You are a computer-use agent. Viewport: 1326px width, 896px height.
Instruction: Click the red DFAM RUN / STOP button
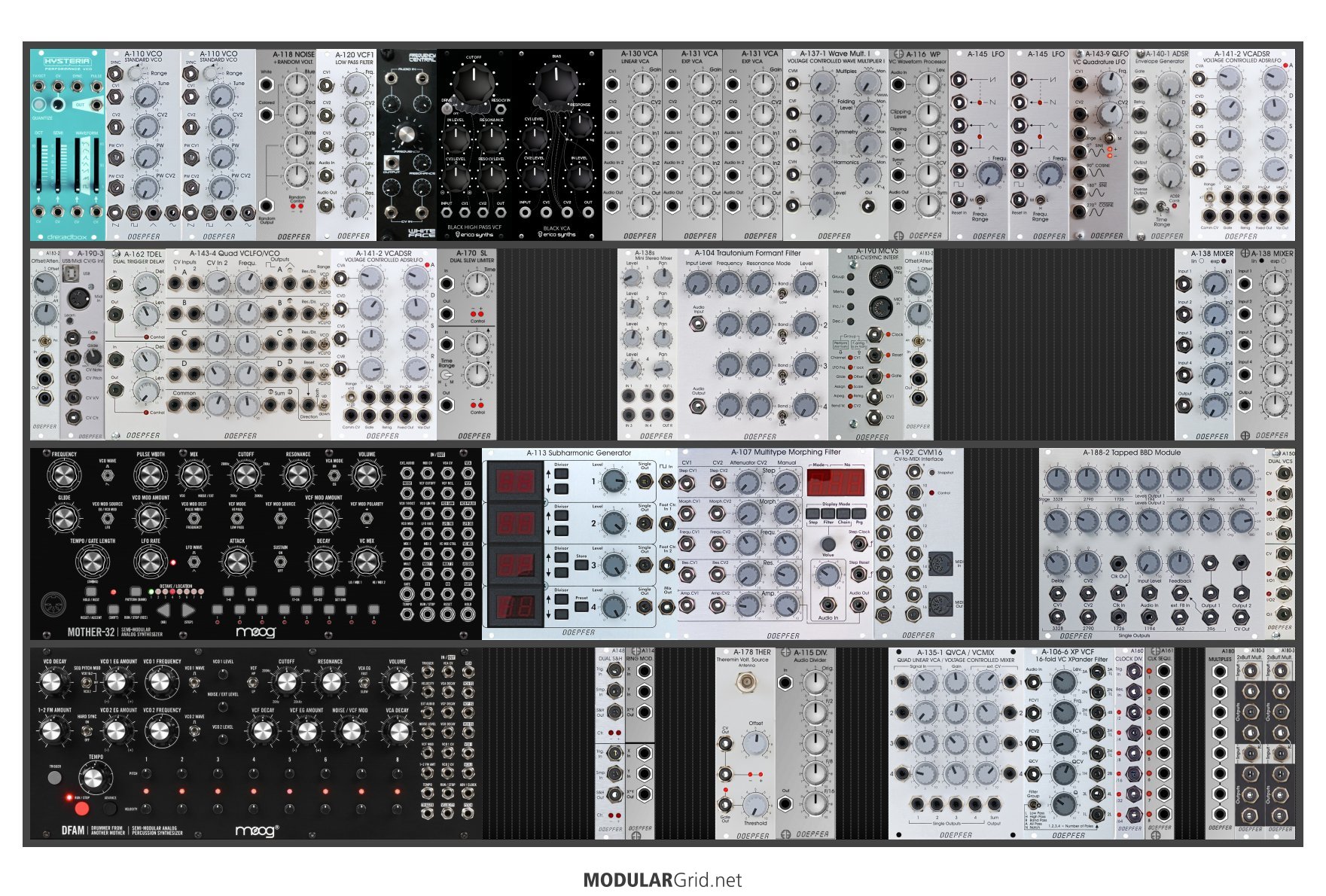pyautogui.click(x=82, y=809)
